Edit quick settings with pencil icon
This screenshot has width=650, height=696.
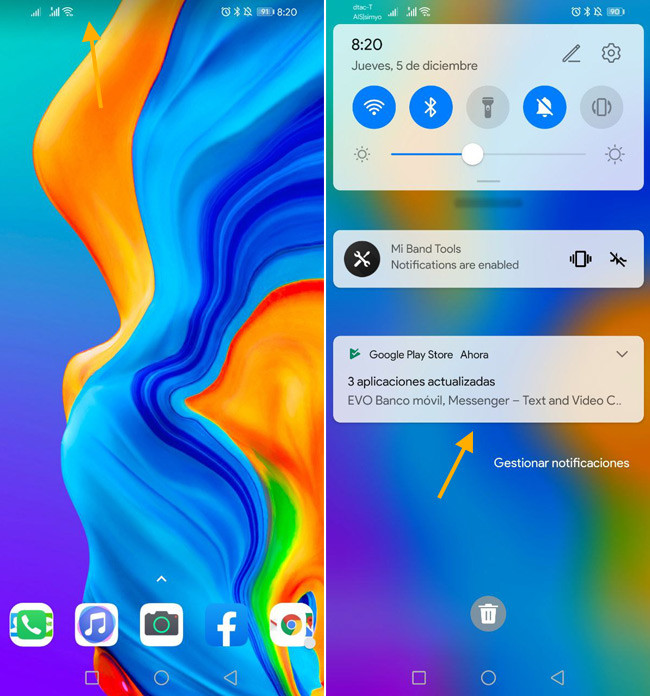(x=571, y=54)
